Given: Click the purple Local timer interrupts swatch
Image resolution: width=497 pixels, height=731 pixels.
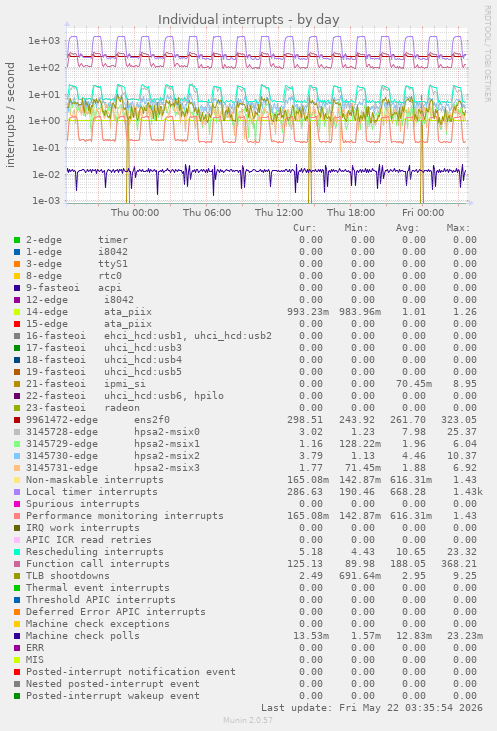Looking at the screenshot, I should coord(17,492).
